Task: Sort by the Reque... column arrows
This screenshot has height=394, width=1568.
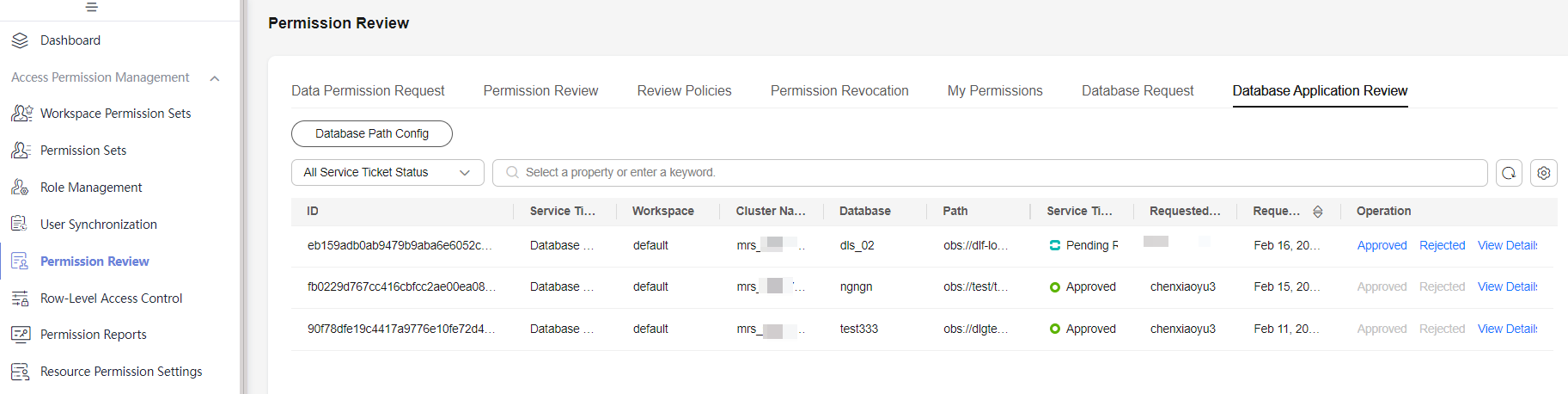Action: pyautogui.click(x=1317, y=212)
